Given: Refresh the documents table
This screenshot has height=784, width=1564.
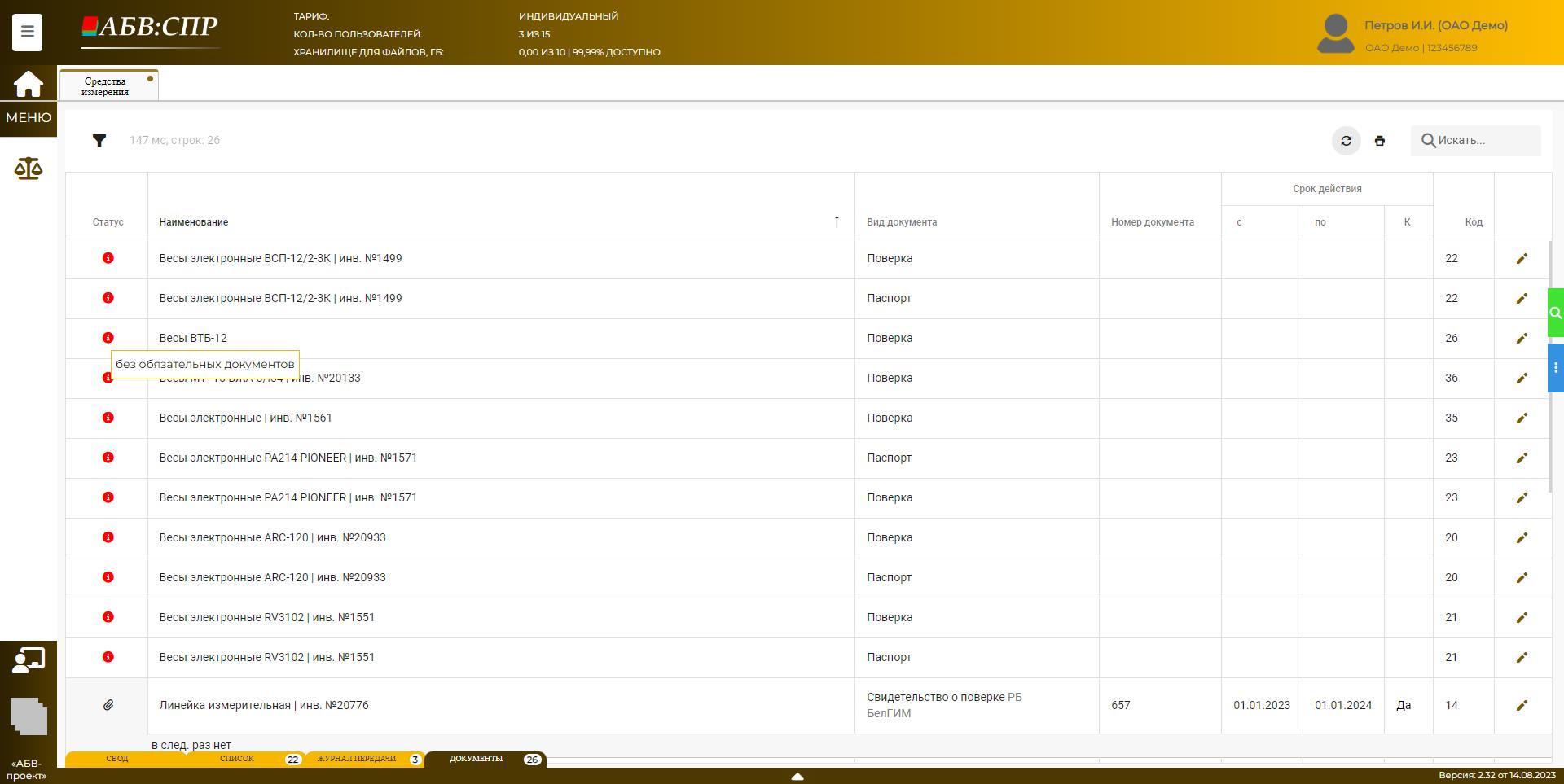Looking at the screenshot, I should click(x=1346, y=141).
